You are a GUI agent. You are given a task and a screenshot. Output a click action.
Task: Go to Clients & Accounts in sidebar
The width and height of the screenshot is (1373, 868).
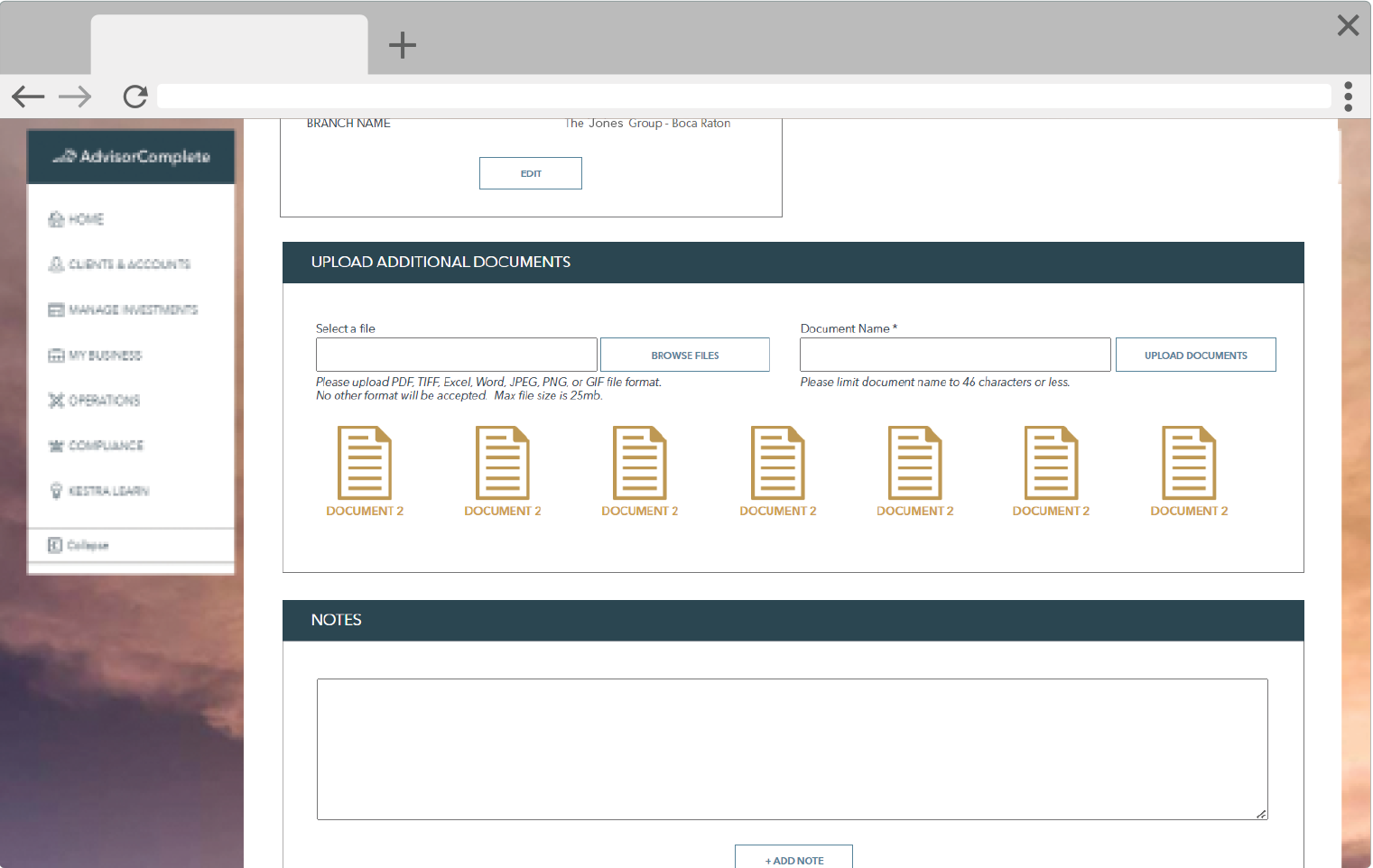(x=119, y=264)
